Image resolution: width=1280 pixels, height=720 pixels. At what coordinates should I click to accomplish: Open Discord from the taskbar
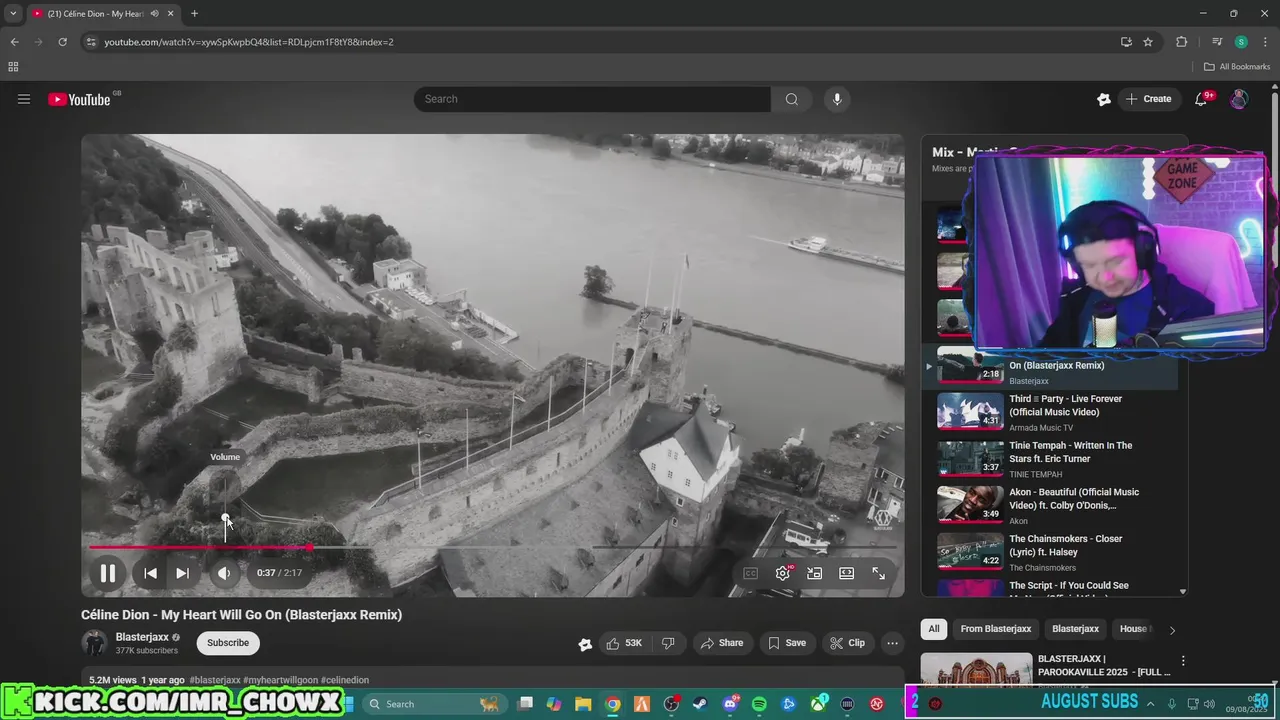(x=730, y=704)
